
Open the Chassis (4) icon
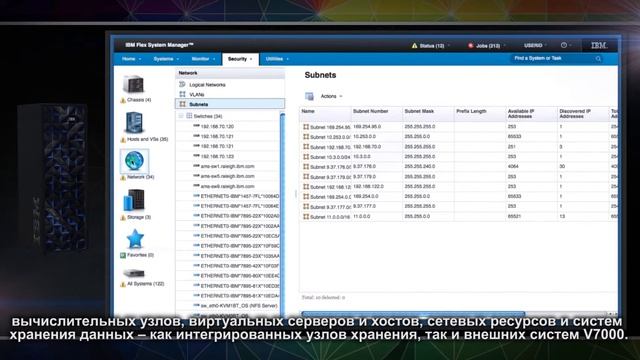(x=133, y=85)
